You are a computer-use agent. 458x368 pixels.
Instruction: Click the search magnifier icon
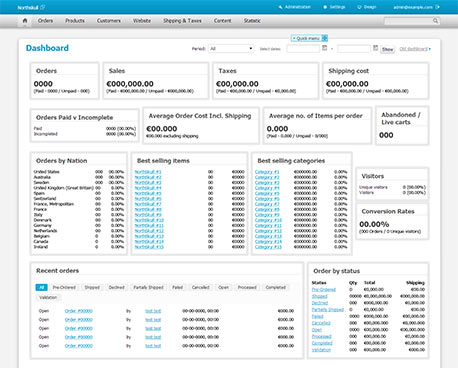(435, 21)
